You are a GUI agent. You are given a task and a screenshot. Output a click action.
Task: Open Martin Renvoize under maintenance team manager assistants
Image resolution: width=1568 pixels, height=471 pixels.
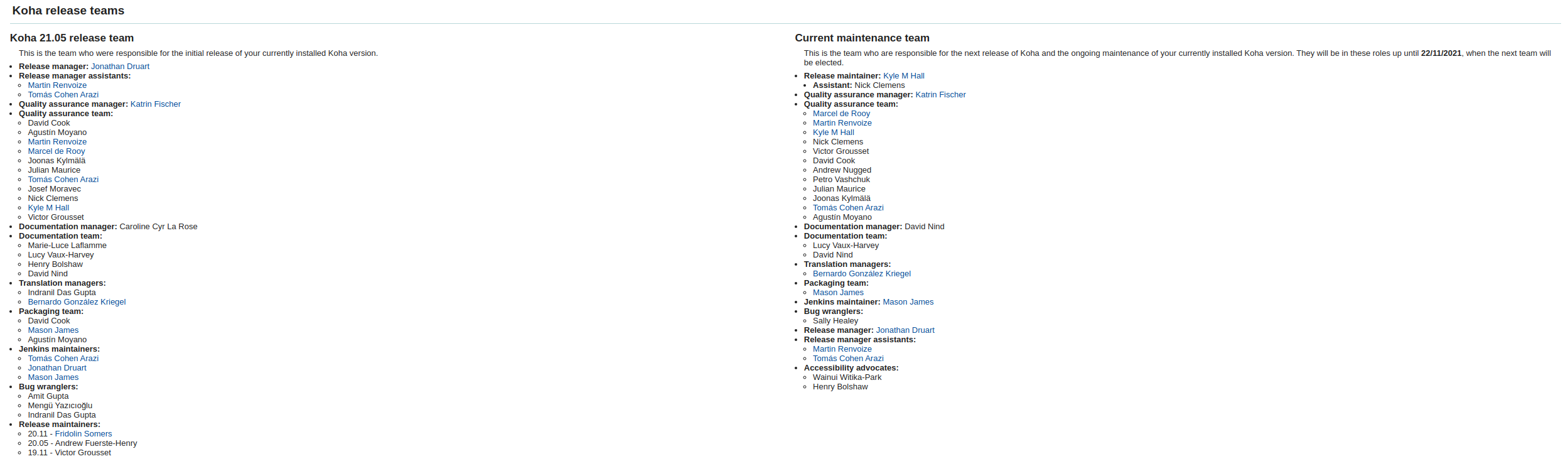(842, 349)
